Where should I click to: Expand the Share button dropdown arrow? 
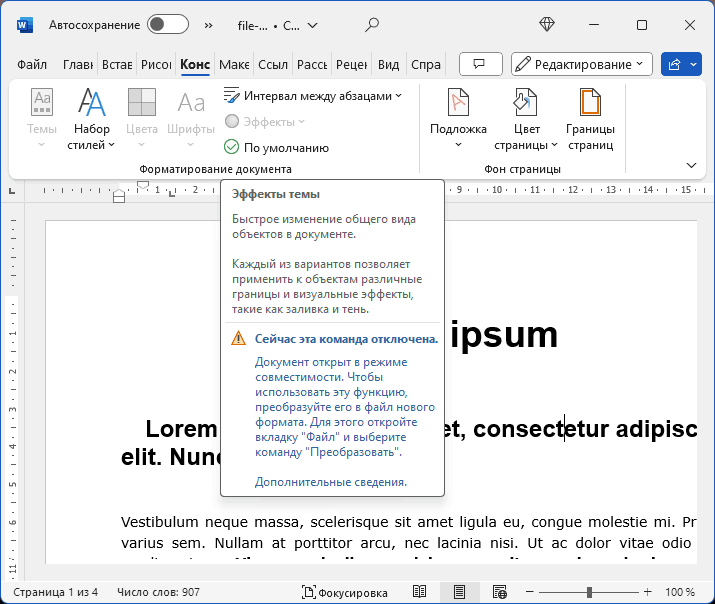coord(694,64)
